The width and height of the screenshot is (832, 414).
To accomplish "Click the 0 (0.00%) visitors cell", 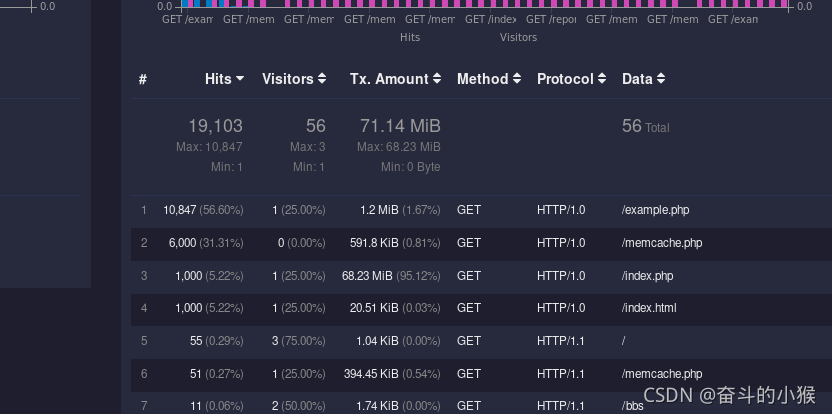I will click(301, 243).
